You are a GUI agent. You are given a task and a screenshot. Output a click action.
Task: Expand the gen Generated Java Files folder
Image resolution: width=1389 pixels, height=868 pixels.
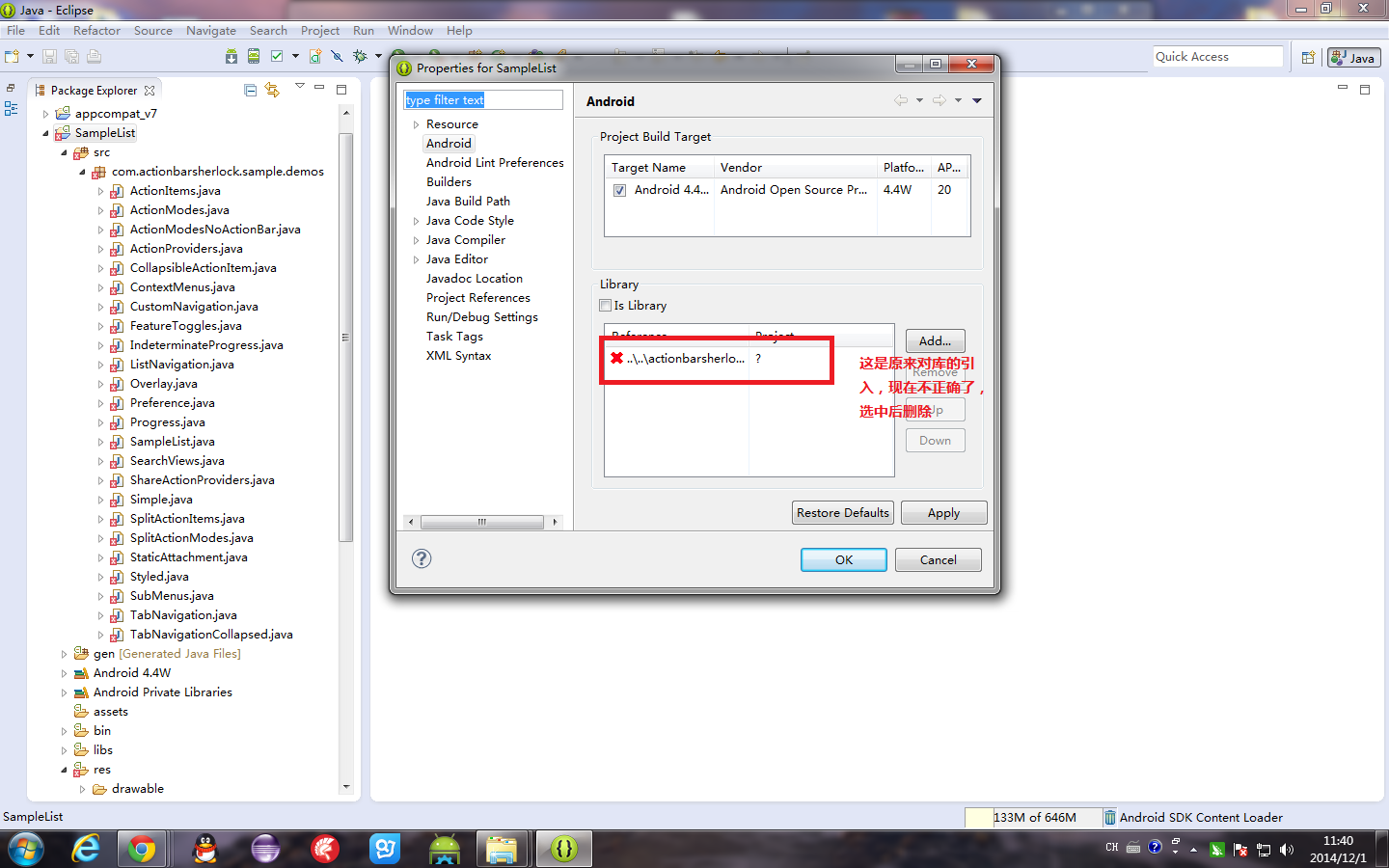pyautogui.click(x=65, y=654)
